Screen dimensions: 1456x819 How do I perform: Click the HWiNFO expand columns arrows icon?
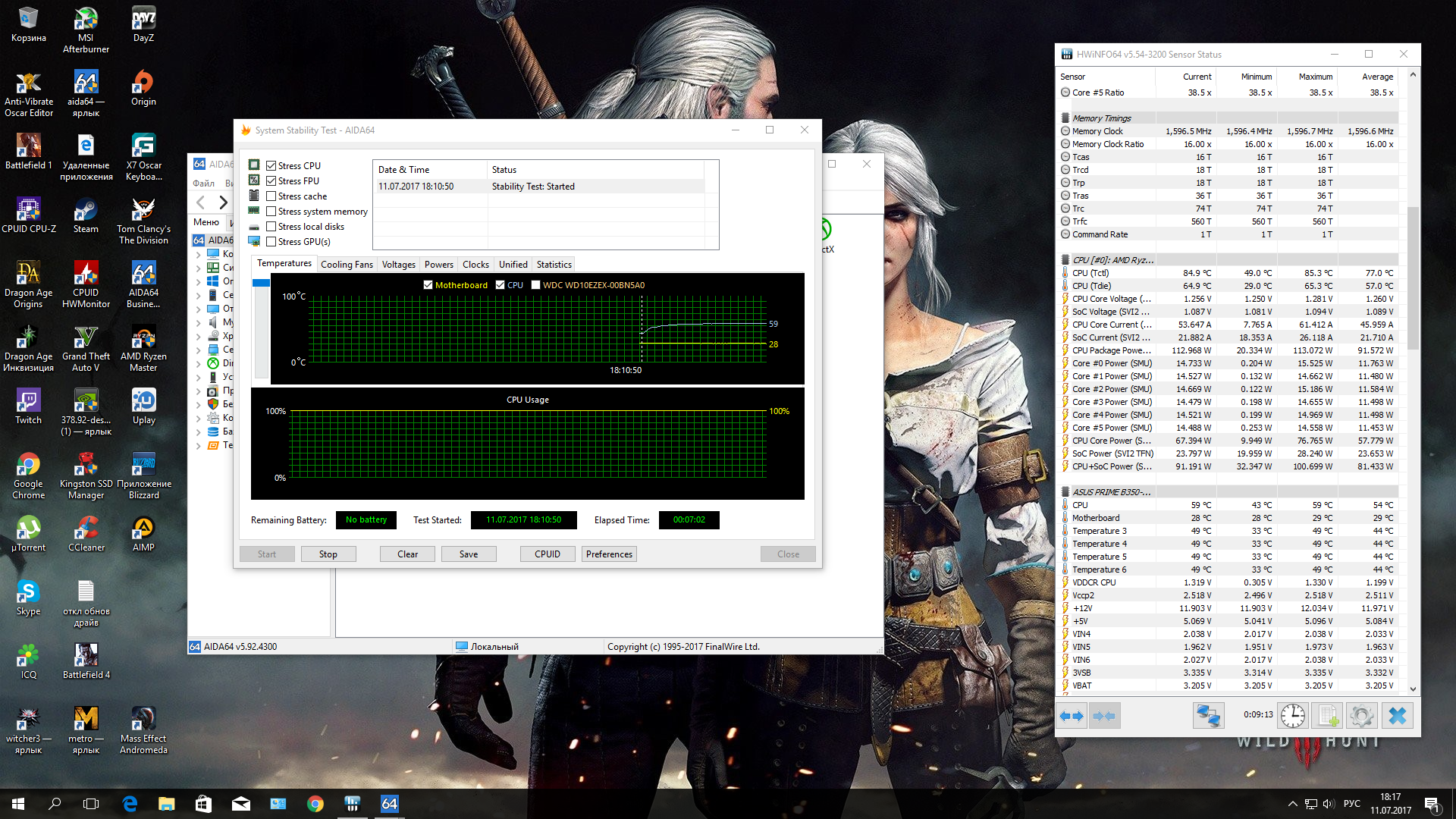pos(1072,716)
